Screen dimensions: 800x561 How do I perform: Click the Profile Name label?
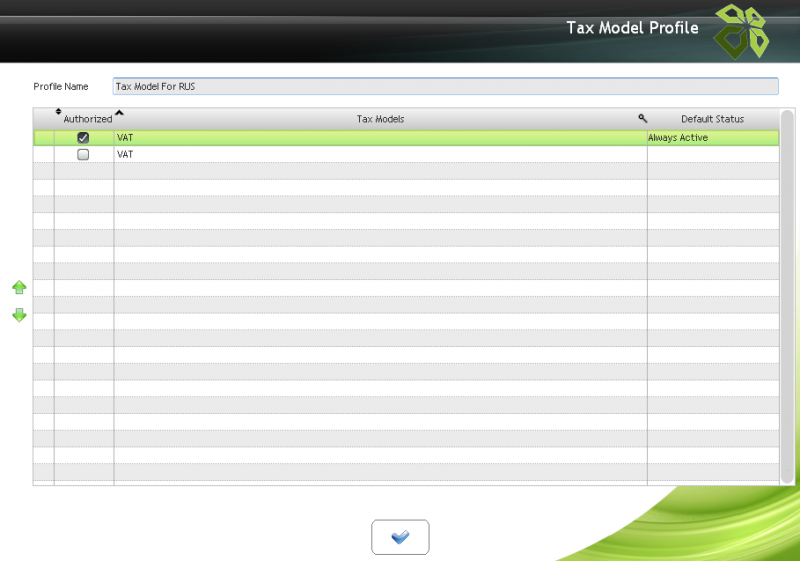point(61,87)
